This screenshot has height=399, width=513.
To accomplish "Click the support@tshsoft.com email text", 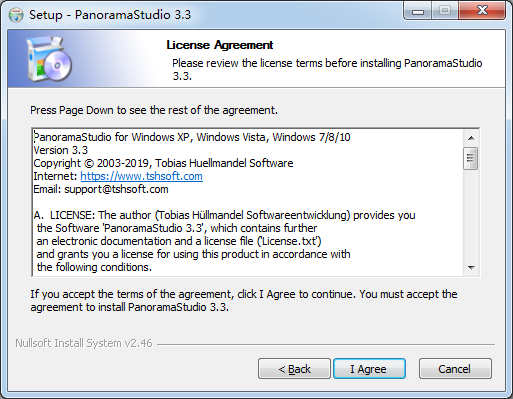I will pos(116,189).
